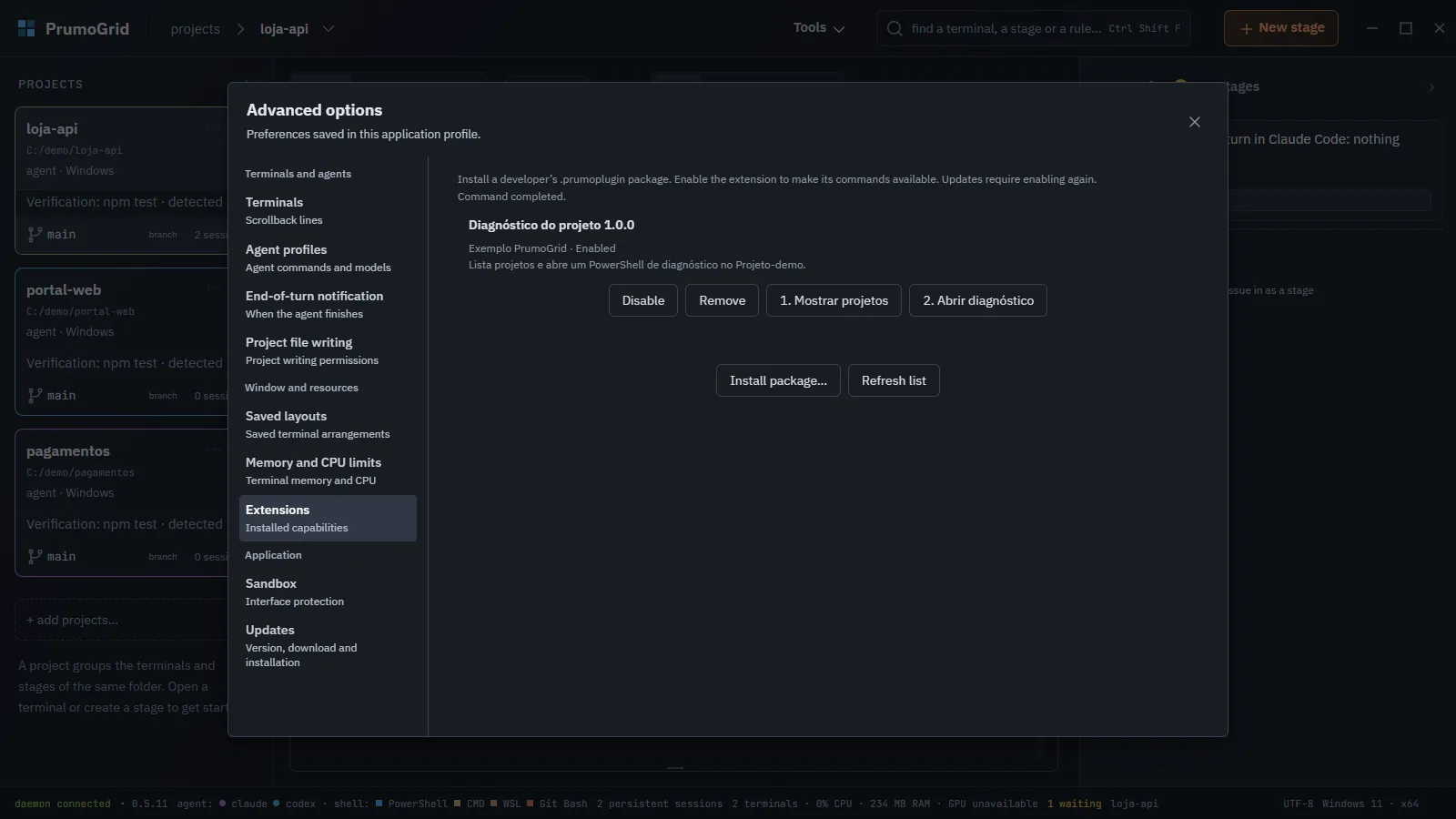Expand the right panel chevron arrow
The image size is (1456, 819).
coord(1431,87)
